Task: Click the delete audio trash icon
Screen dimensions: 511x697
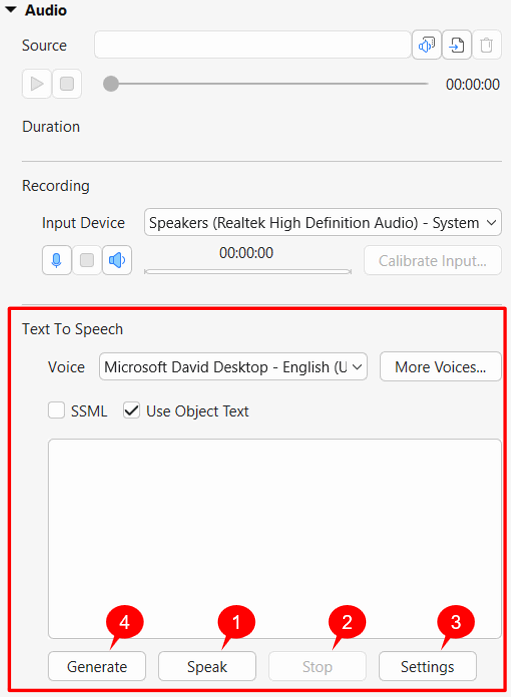Action: coord(487,45)
